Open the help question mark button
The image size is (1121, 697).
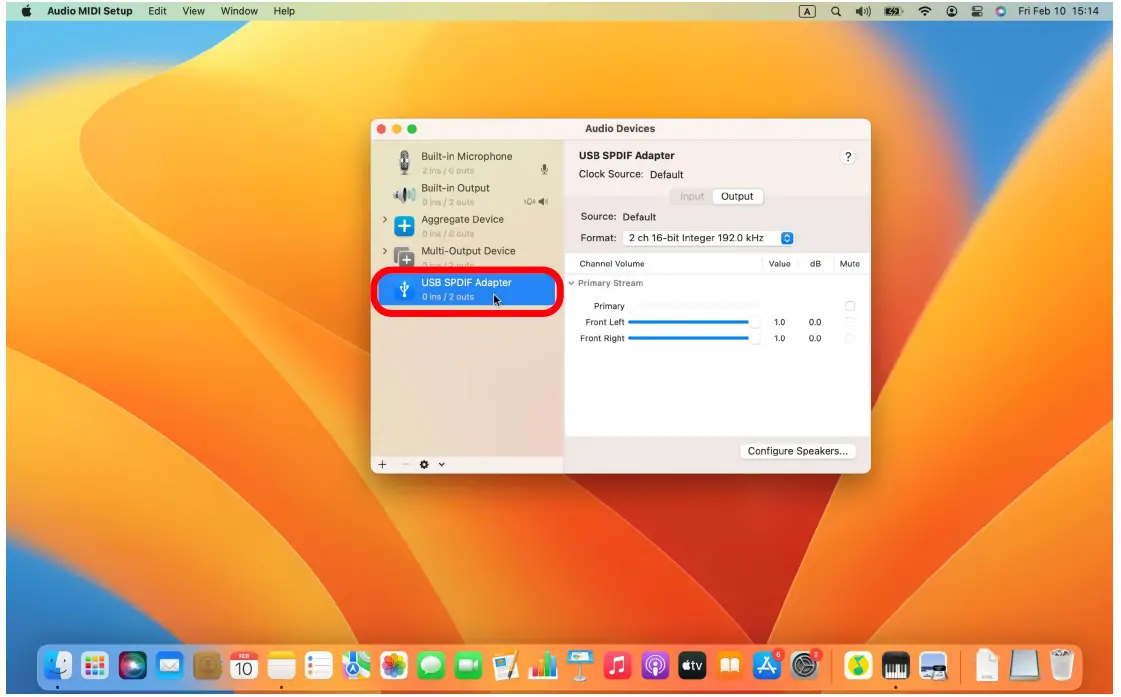tap(848, 157)
